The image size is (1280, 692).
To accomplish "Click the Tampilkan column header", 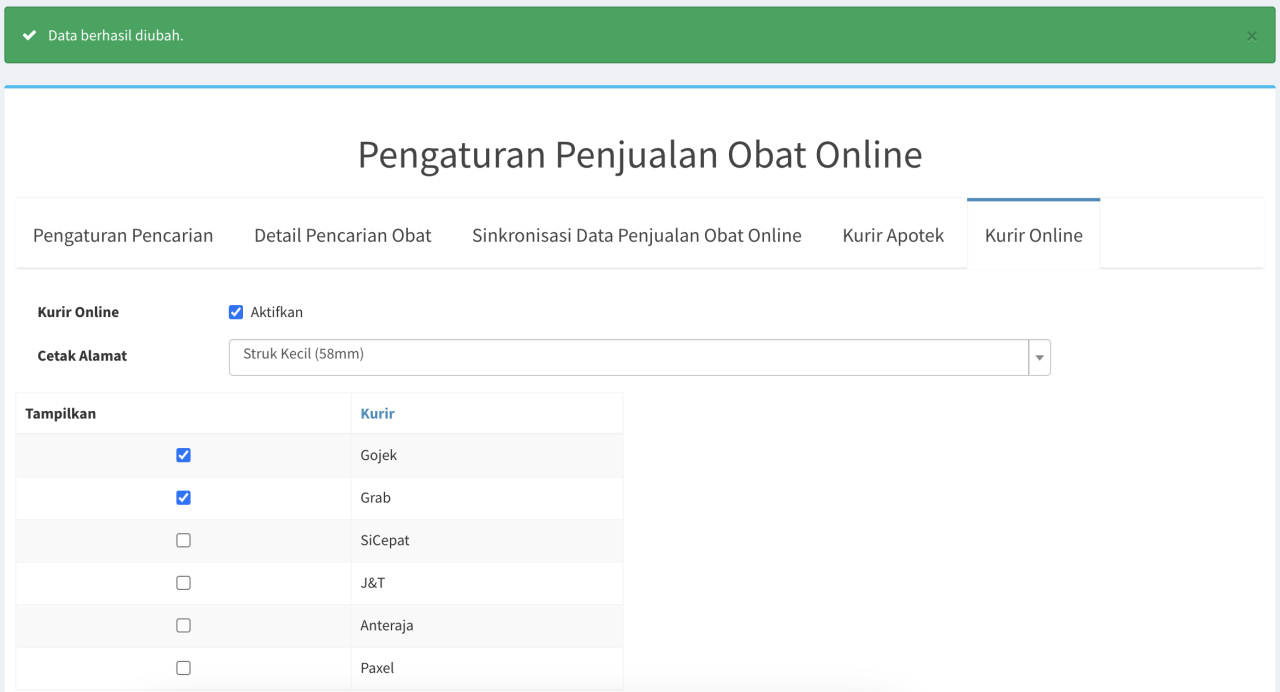I will [x=61, y=413].
